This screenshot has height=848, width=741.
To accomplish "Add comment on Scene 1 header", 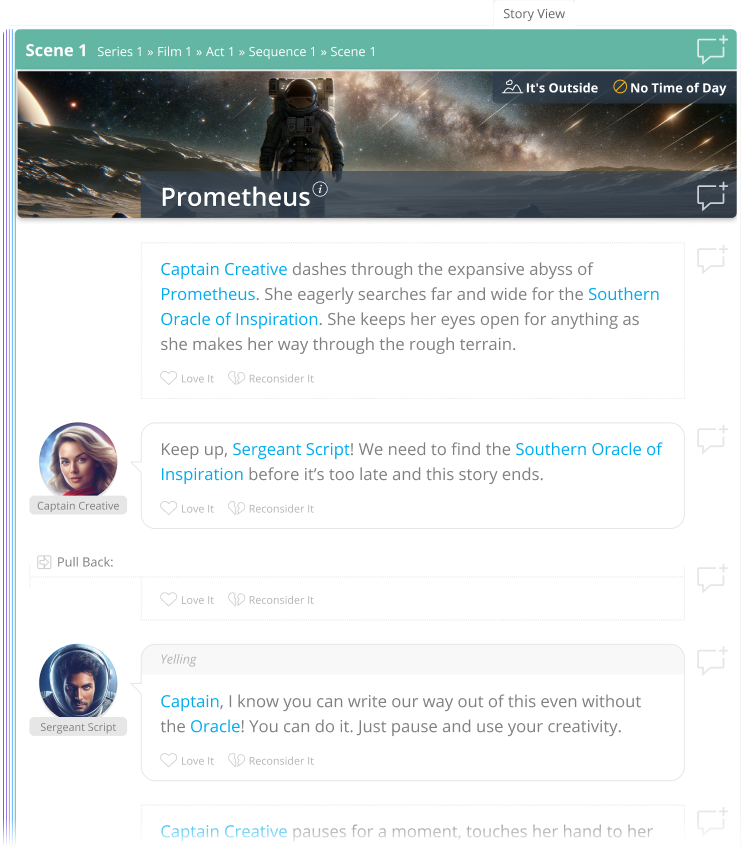I will 711,50.
